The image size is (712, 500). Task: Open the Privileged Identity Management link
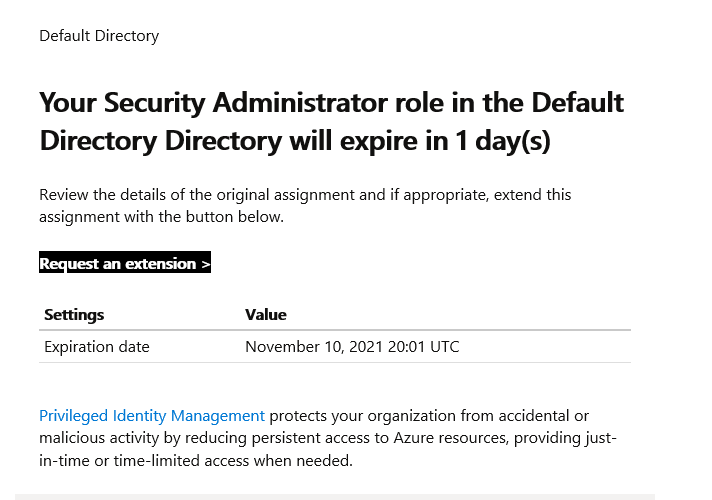pyautogui.click(x=152, y=416)
